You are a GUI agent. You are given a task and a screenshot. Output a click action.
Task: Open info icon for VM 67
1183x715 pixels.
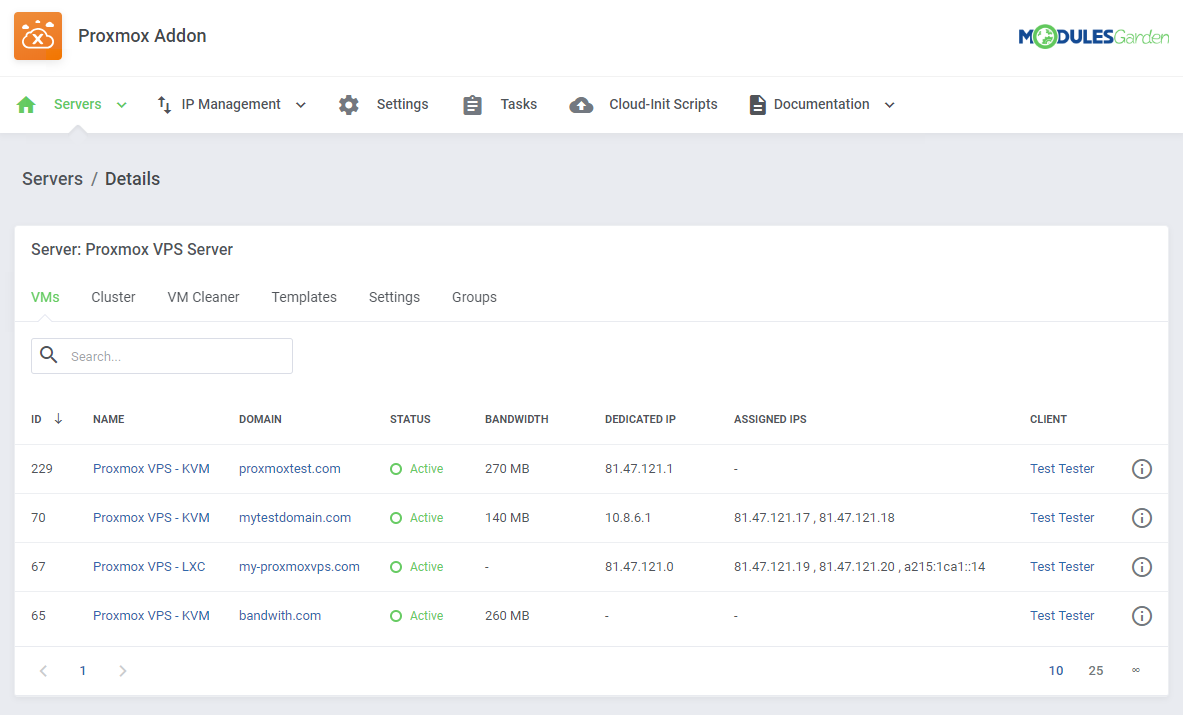coord(1142,566)
